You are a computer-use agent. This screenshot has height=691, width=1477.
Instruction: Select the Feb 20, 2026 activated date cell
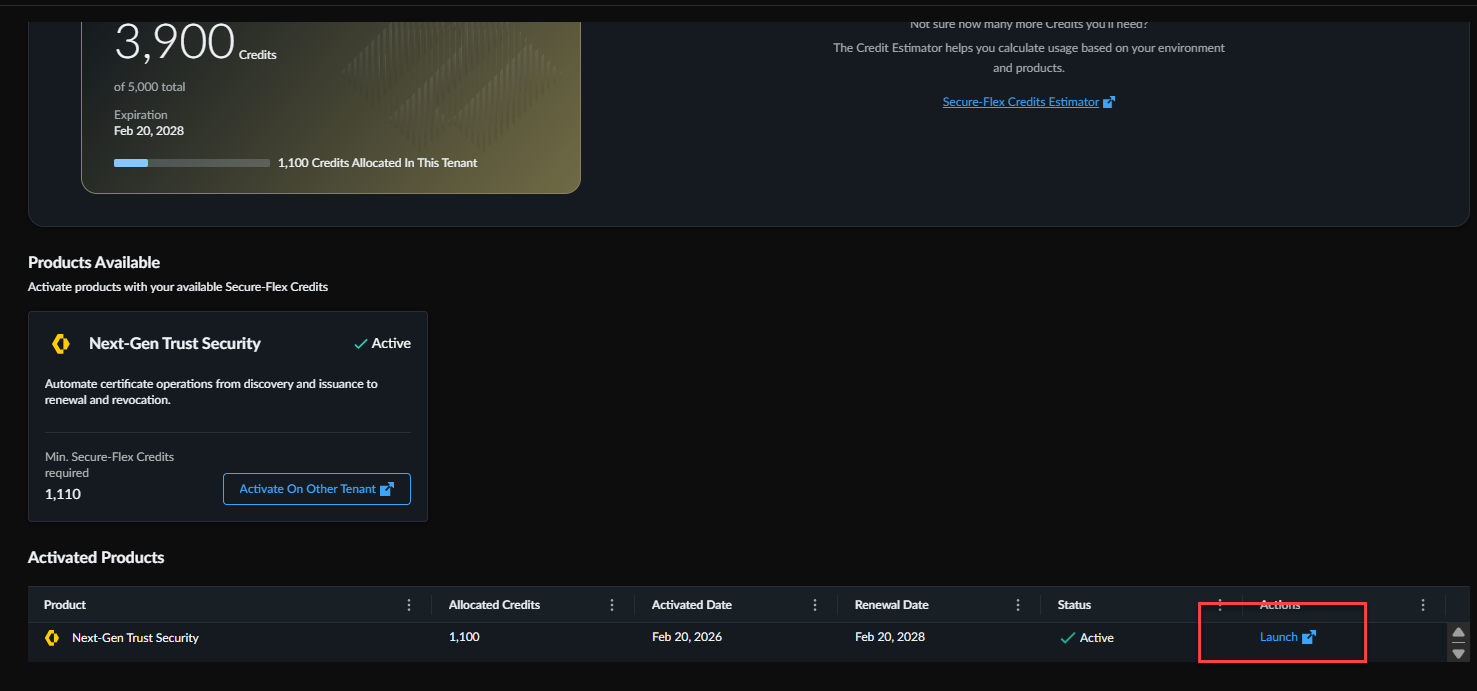click(x=687, y=637)
